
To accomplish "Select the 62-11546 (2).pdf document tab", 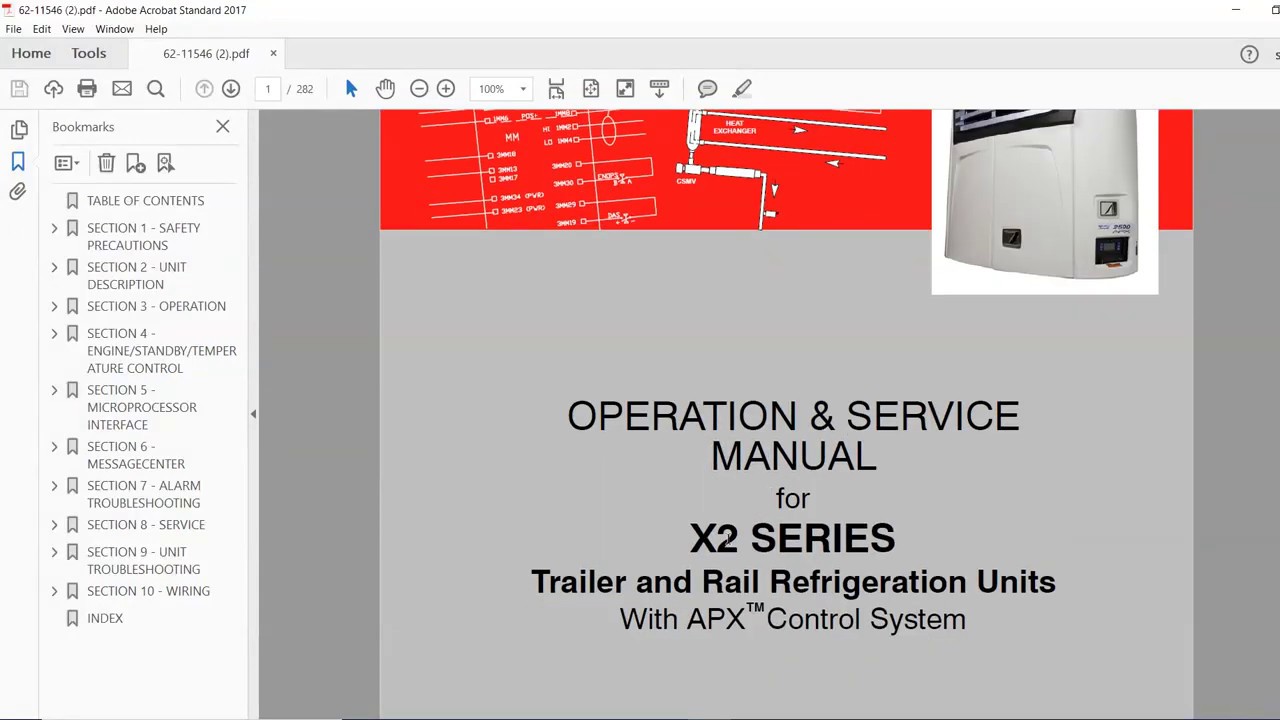I will pos(206,54).
